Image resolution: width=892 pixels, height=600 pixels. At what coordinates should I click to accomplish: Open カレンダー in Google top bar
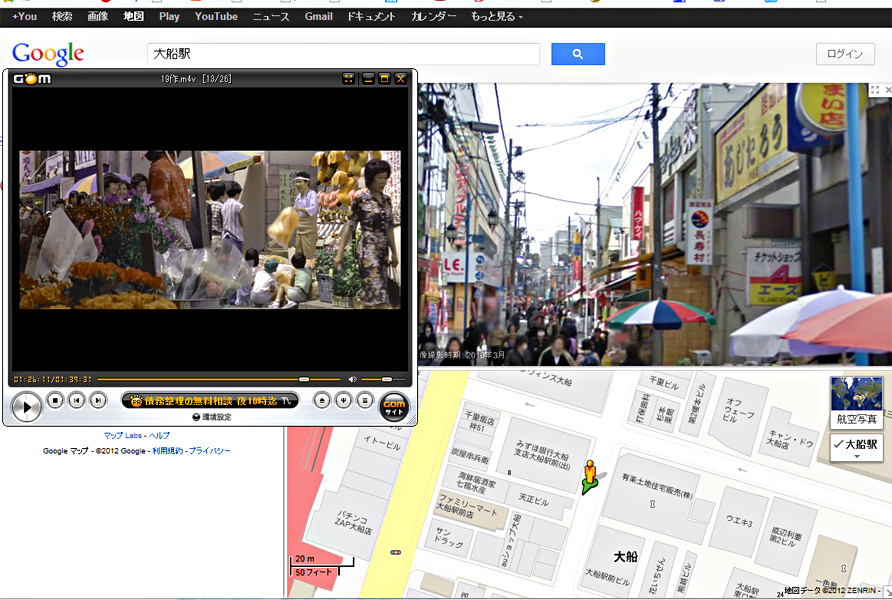(433, 16)
